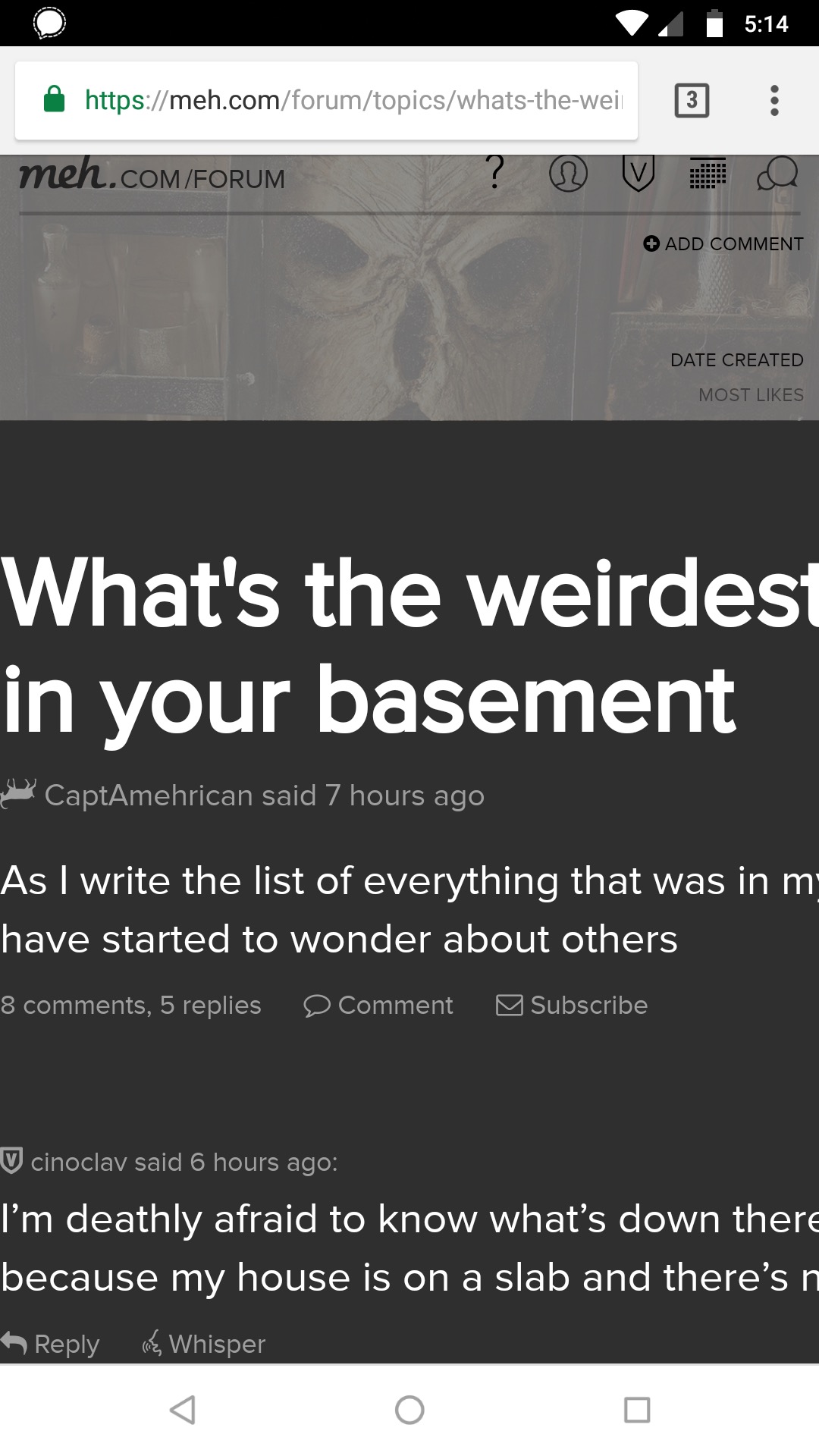819x1456 pixels.
Task: Sort comments by Date Created
Action: [x=736, y=360]
